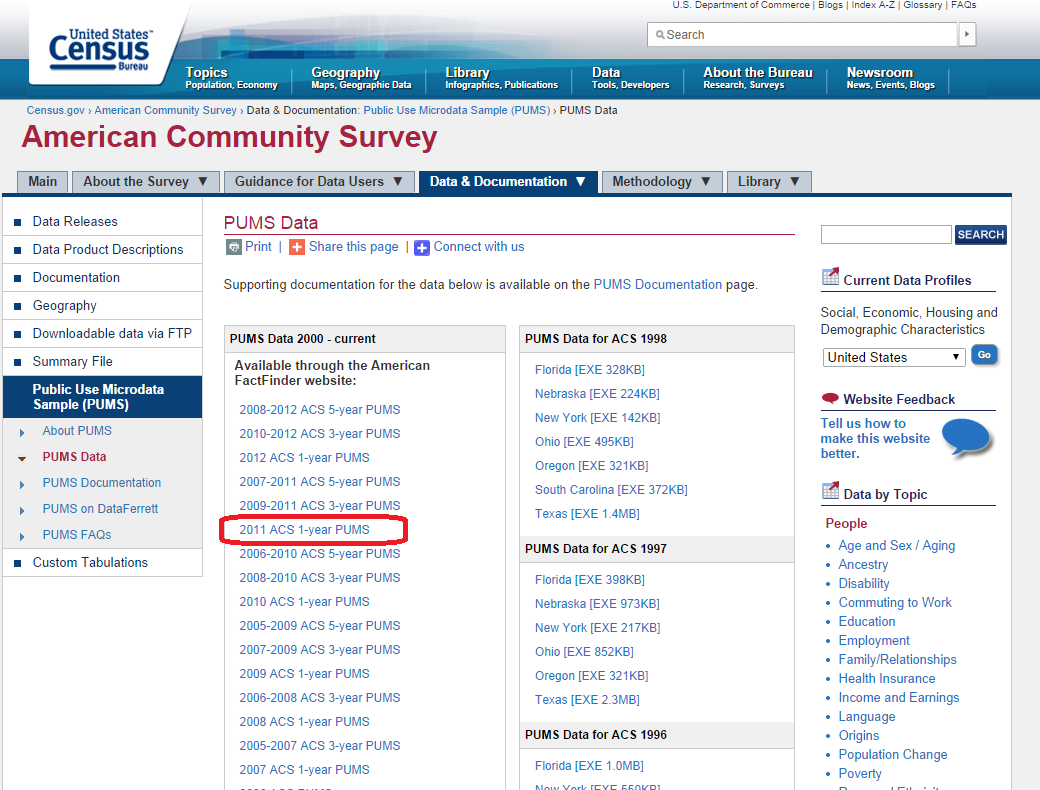Screen dimensions: 1040x790
Task: Collapse the PUMS Data sidebar item arrow
Action: [x=22, y=458]
